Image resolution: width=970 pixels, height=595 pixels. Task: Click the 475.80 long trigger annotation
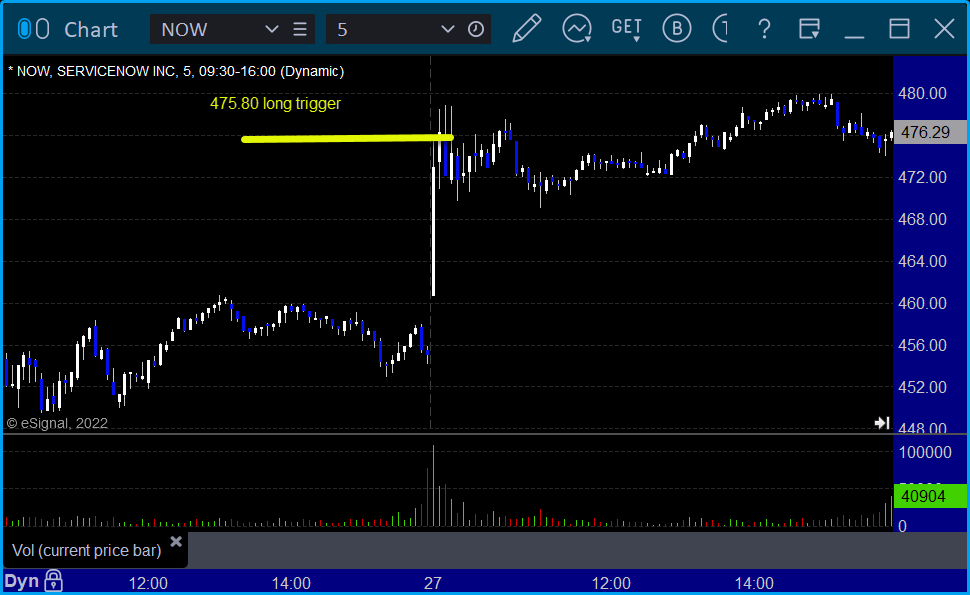pos(275,103)
